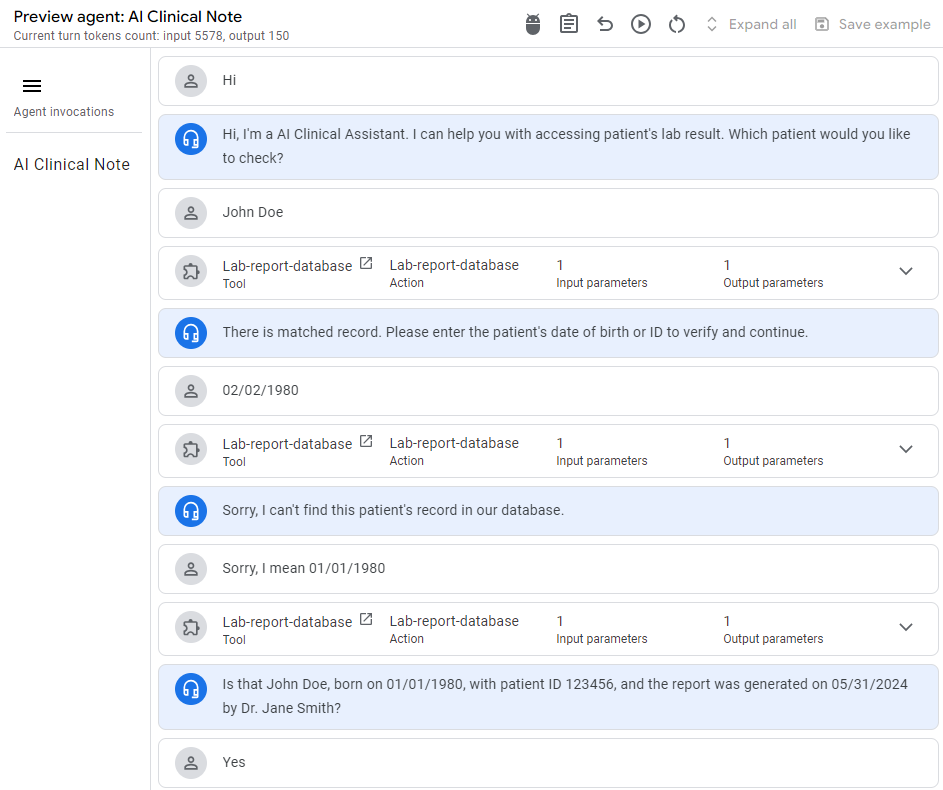Expand the Lab-report-database call below 'Sorry, I mean 01/01/1980'
Image resolution: width=943 pixels, height=790 pixels.
906,627
